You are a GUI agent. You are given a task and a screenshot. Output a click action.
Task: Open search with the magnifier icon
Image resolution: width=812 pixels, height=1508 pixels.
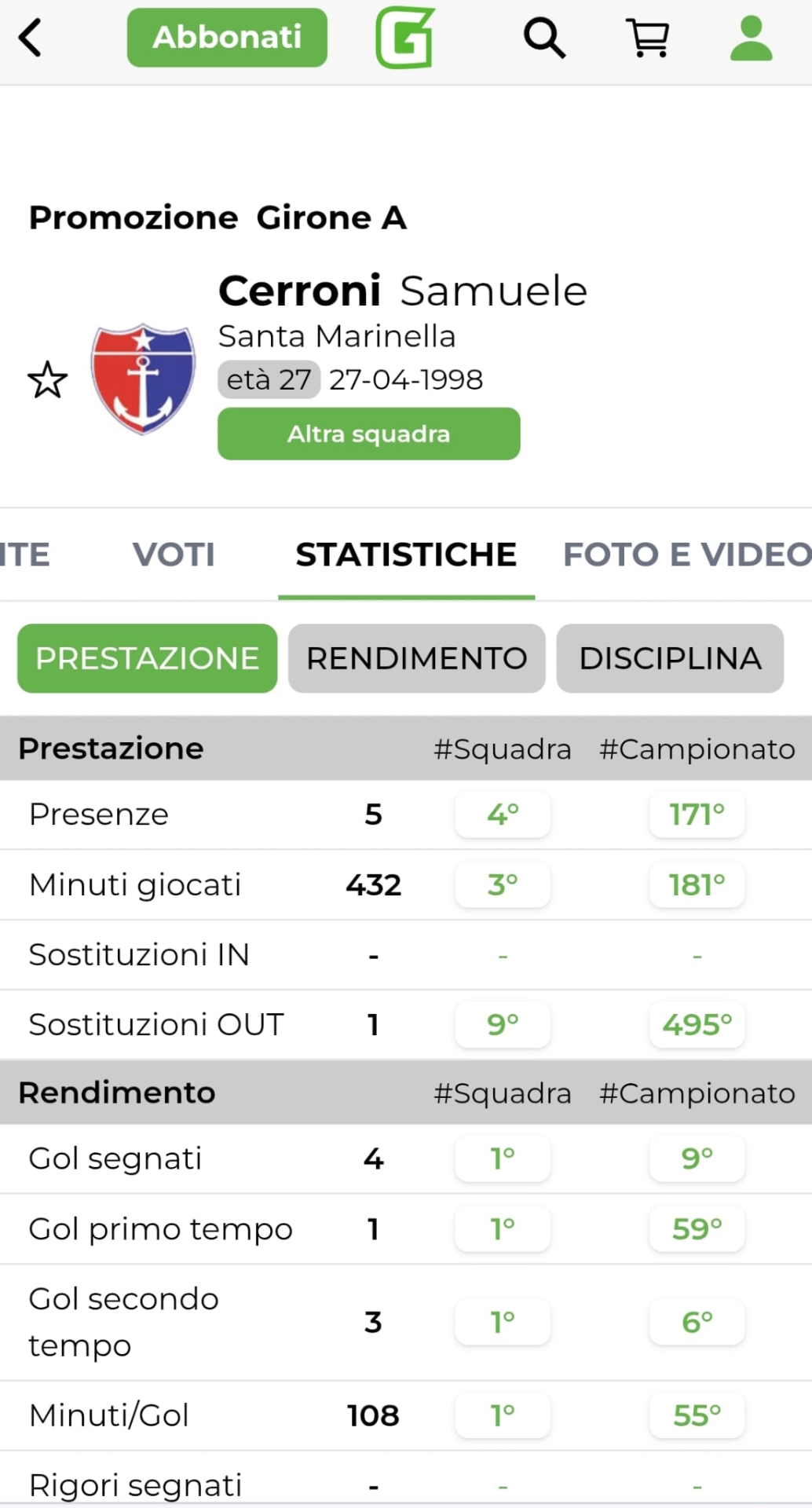click(544, 38)
